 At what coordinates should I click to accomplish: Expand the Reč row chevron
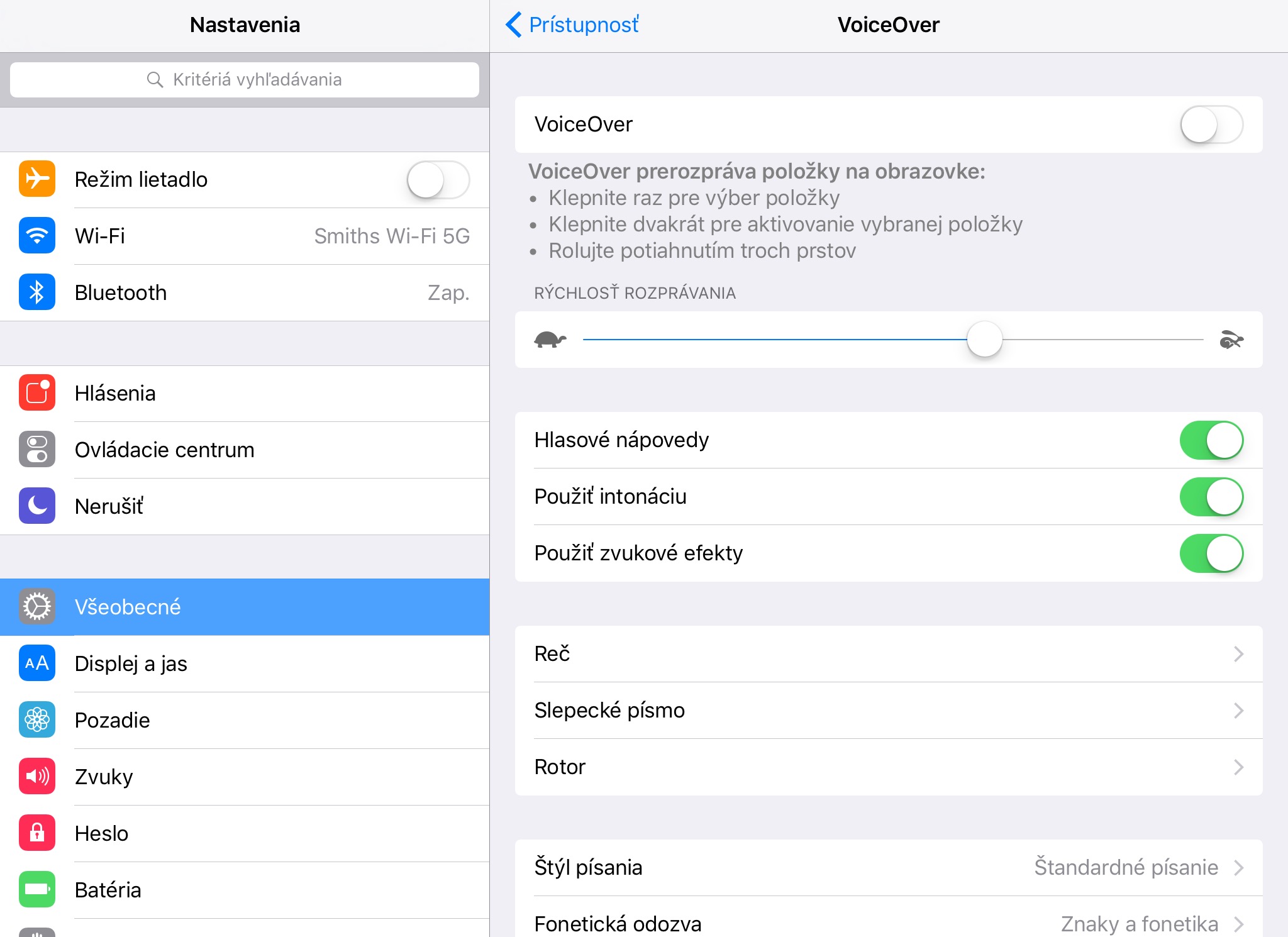click(1238, 654)
